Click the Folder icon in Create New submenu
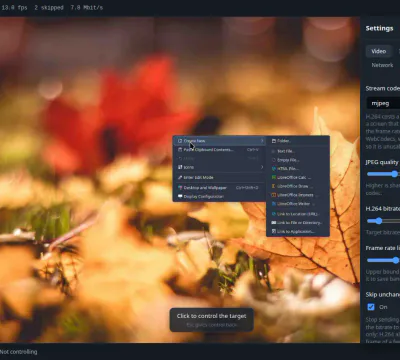Viewport: 400px width, 360px height. pos(274,141)
